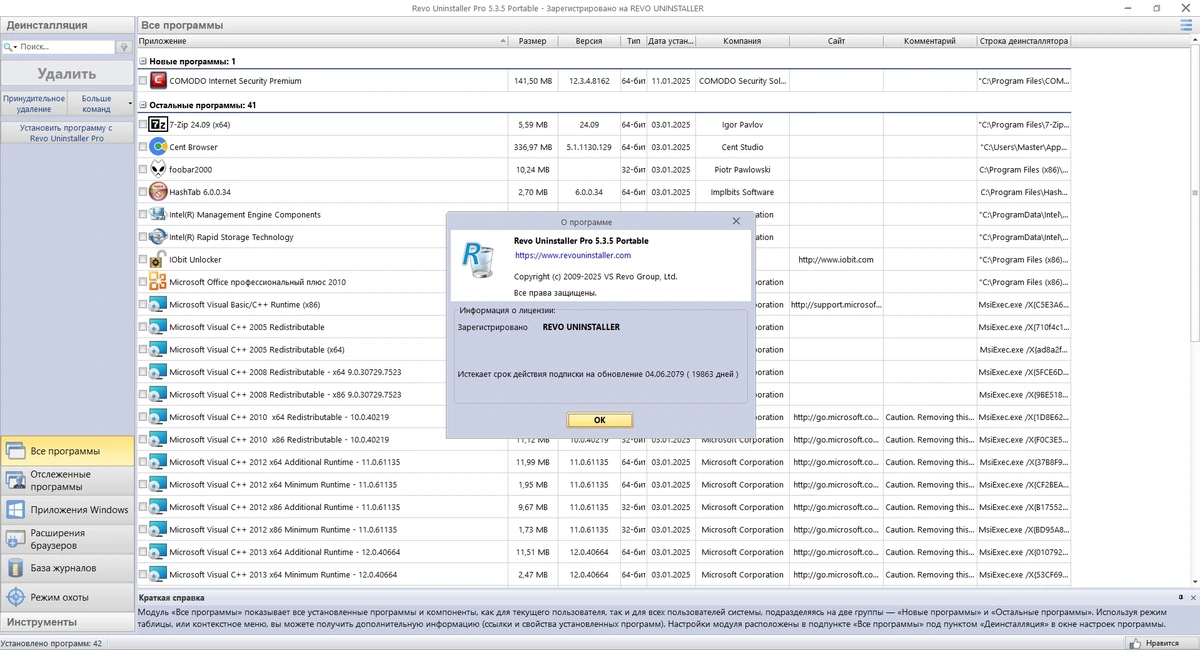
Task: Open the База журналов module
Action: pyautogui.click(x=67, y=568)
